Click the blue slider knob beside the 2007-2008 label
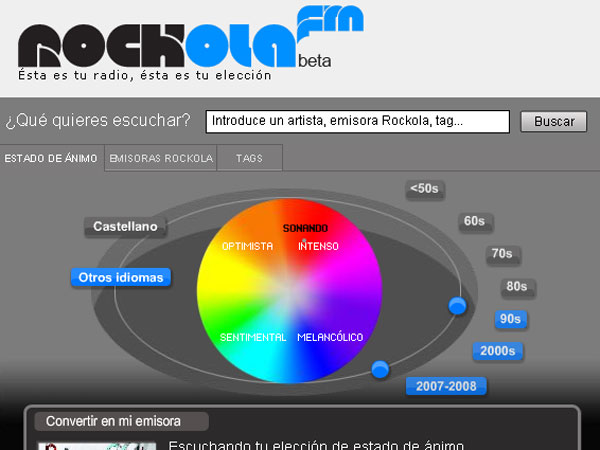Screen dimensions: 600x450 pos(380,370)
